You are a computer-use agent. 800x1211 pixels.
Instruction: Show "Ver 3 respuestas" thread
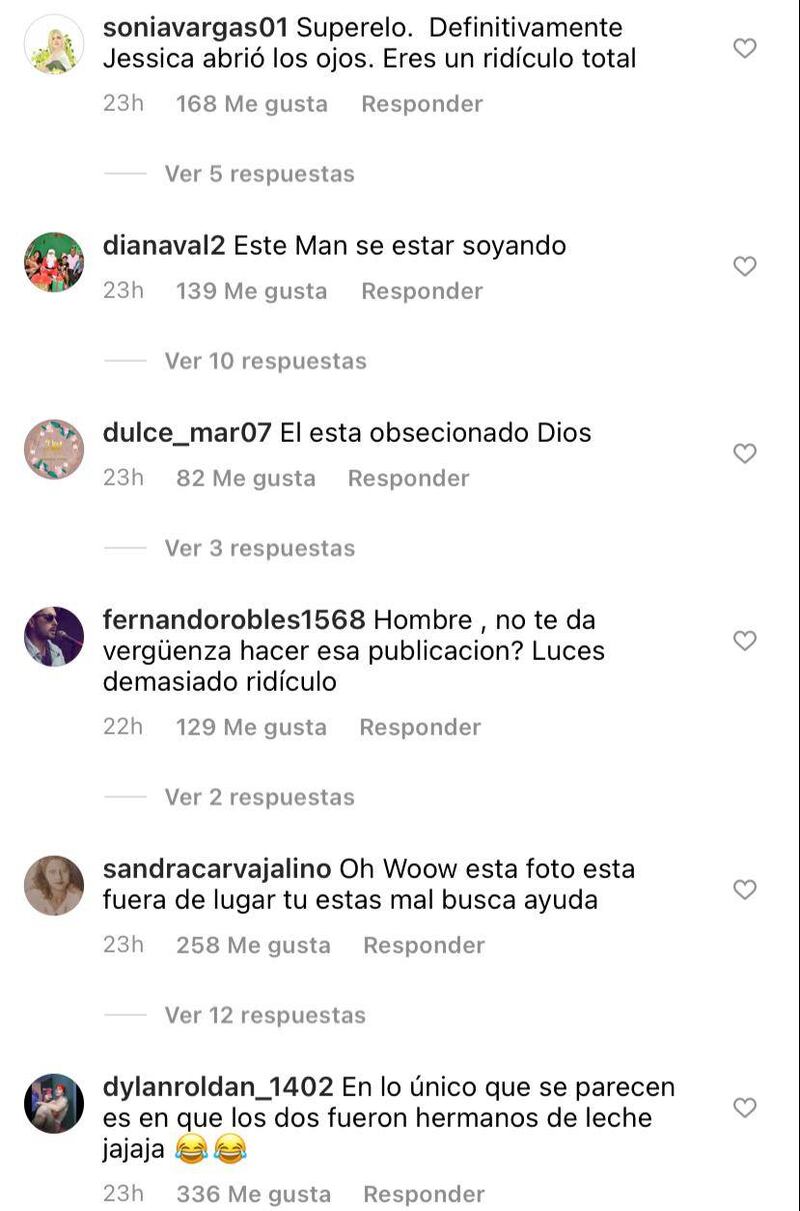[x=259, y=548]
